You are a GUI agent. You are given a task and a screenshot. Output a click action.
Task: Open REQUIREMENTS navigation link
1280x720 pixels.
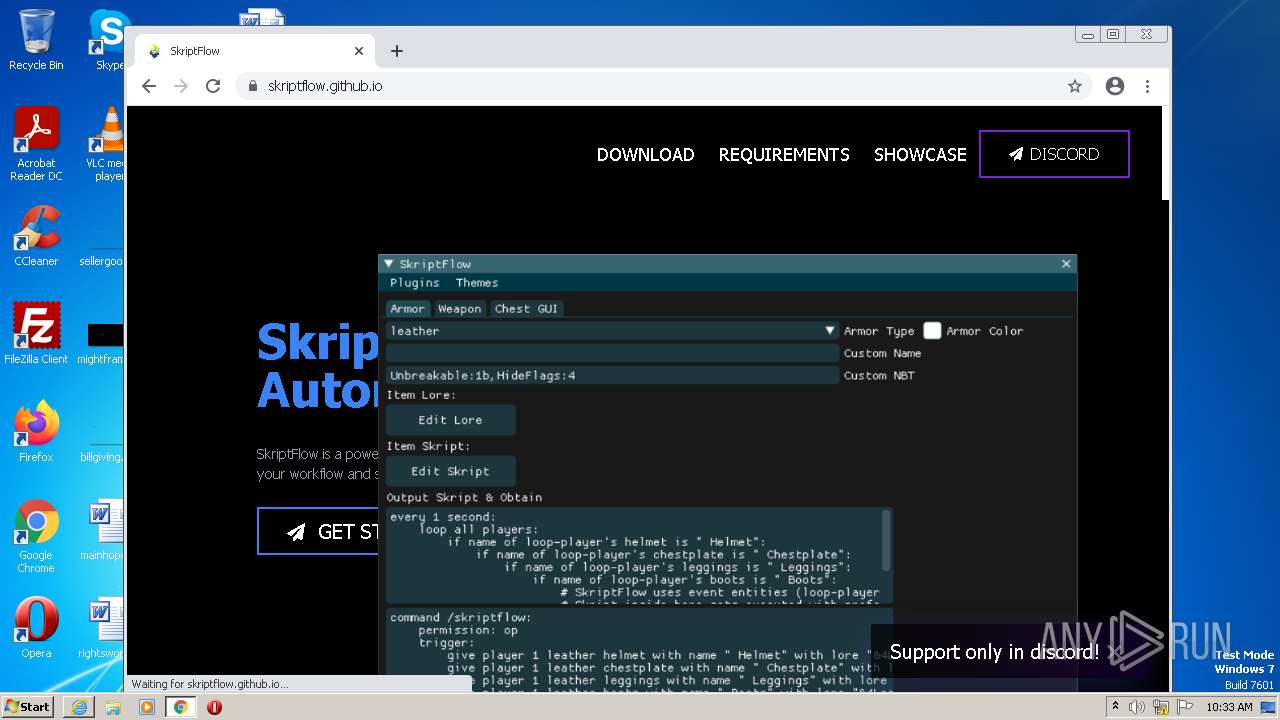[x=784, y=155]
